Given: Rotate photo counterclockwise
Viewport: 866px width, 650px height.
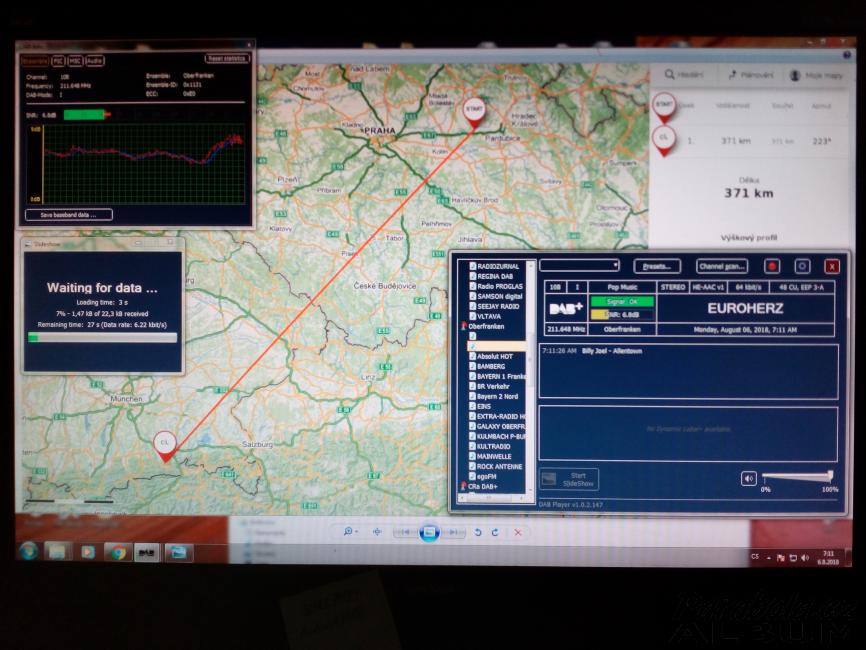Looking at the screenshot, I should click(x=478, y=532).
